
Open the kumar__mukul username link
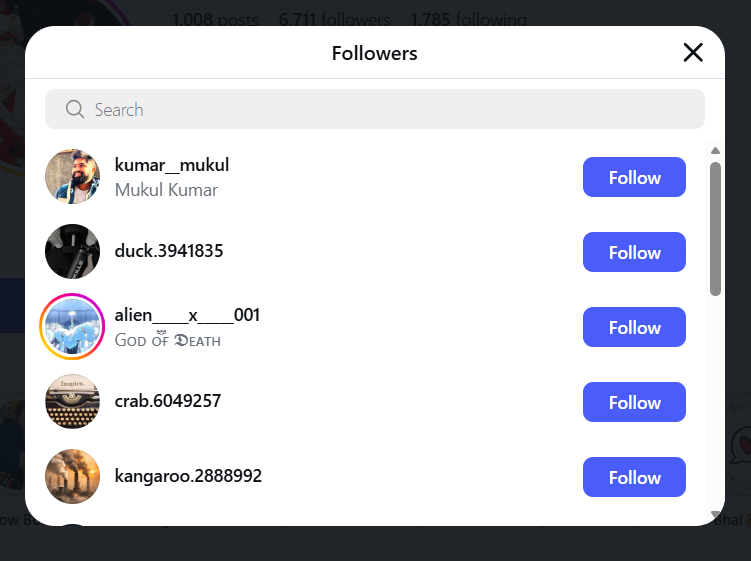click(172, 165)
